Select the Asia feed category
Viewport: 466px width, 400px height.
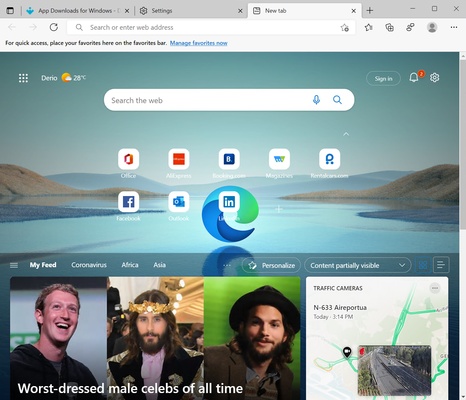[159, 265]
